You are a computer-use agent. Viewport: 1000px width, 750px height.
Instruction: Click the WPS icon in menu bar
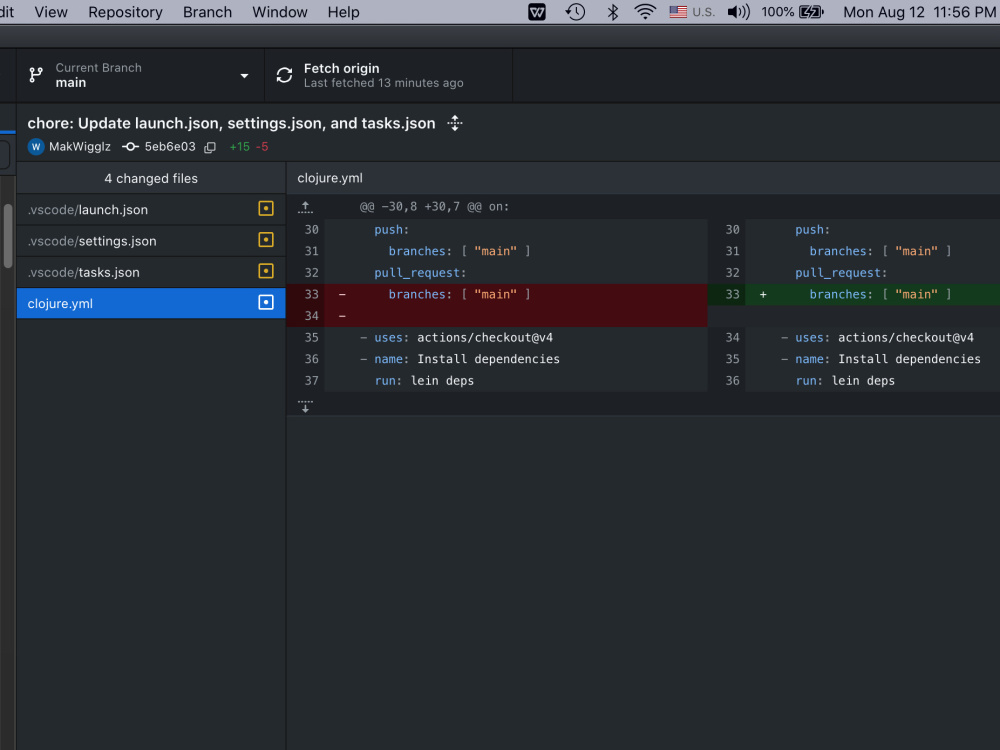click(537, 12)
